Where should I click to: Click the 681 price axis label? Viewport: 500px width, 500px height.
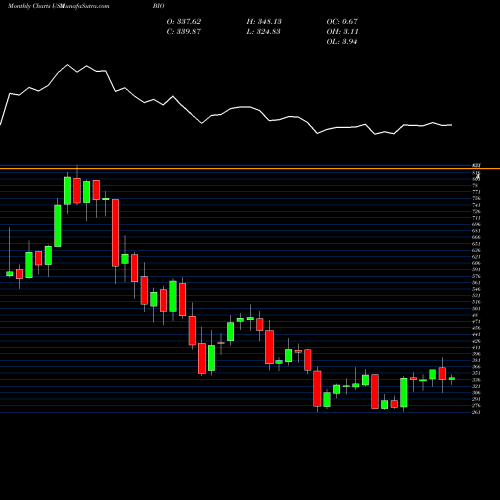476,231
